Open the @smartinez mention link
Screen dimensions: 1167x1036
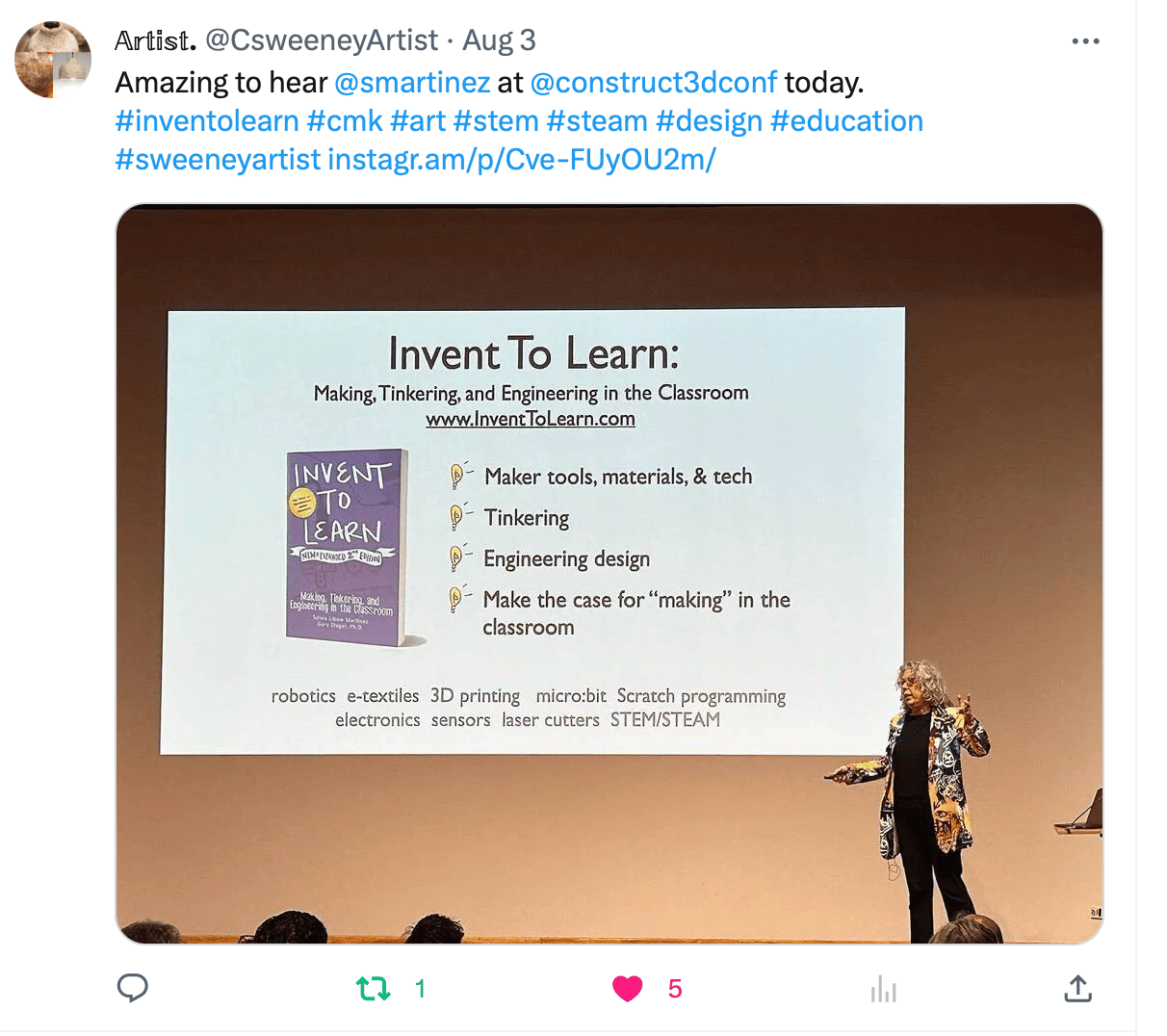click(x=412, y=83)
